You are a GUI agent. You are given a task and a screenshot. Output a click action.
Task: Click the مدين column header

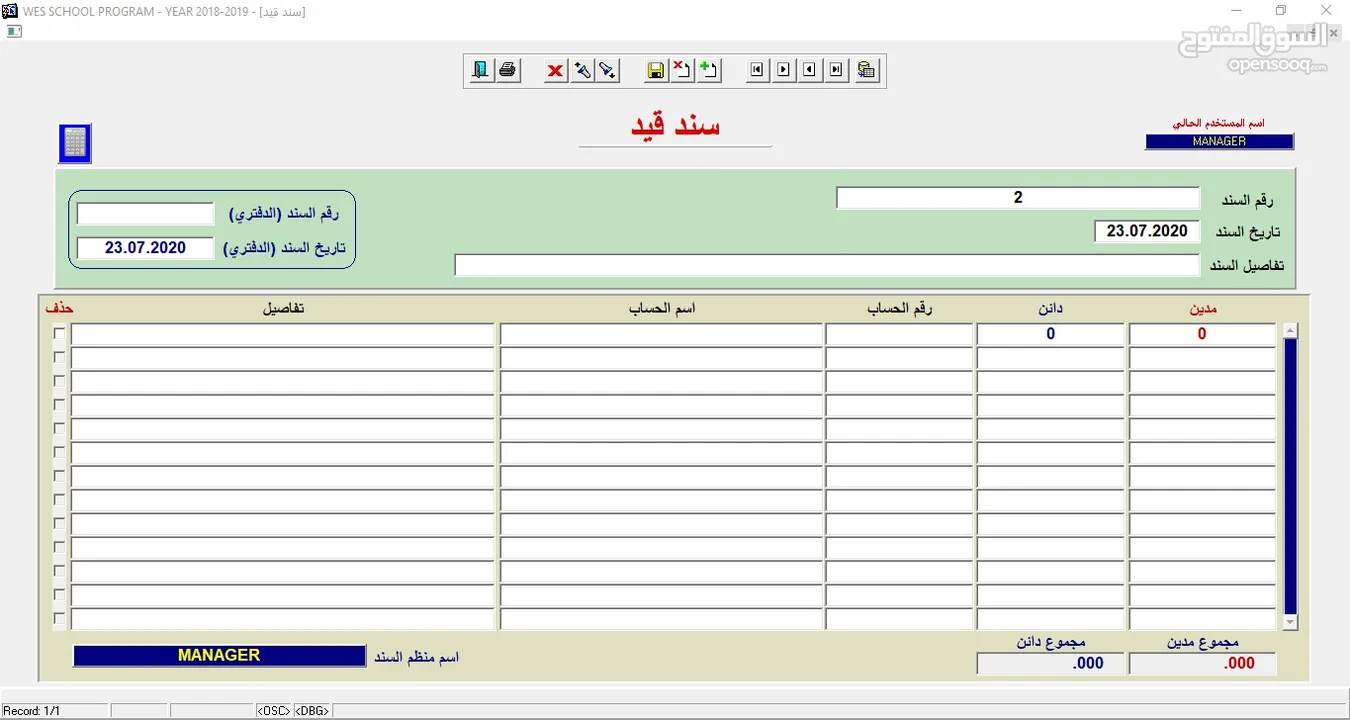[x=1202, y=308]
